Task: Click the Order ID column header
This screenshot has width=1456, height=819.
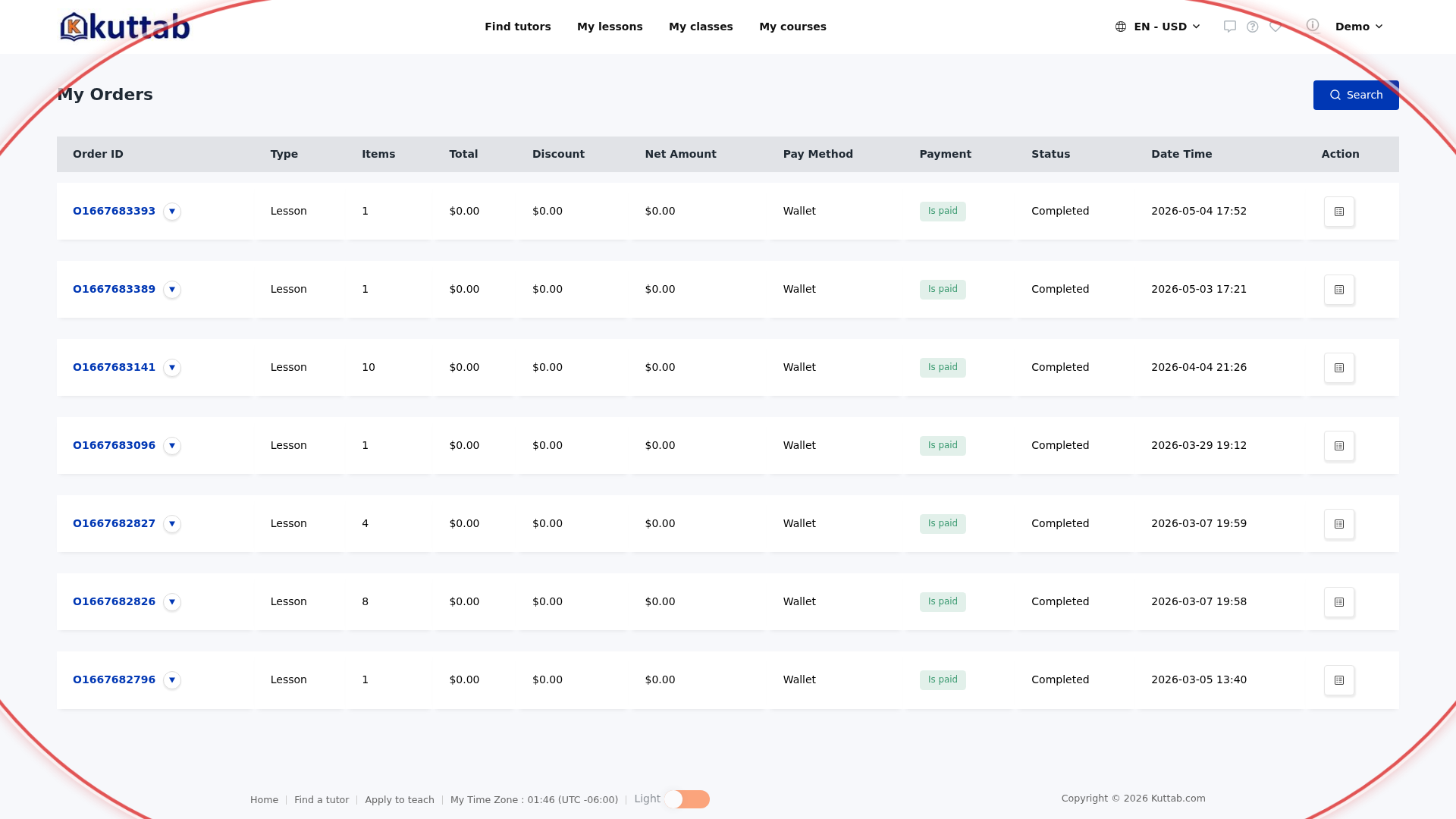Action: coord(98,154)
